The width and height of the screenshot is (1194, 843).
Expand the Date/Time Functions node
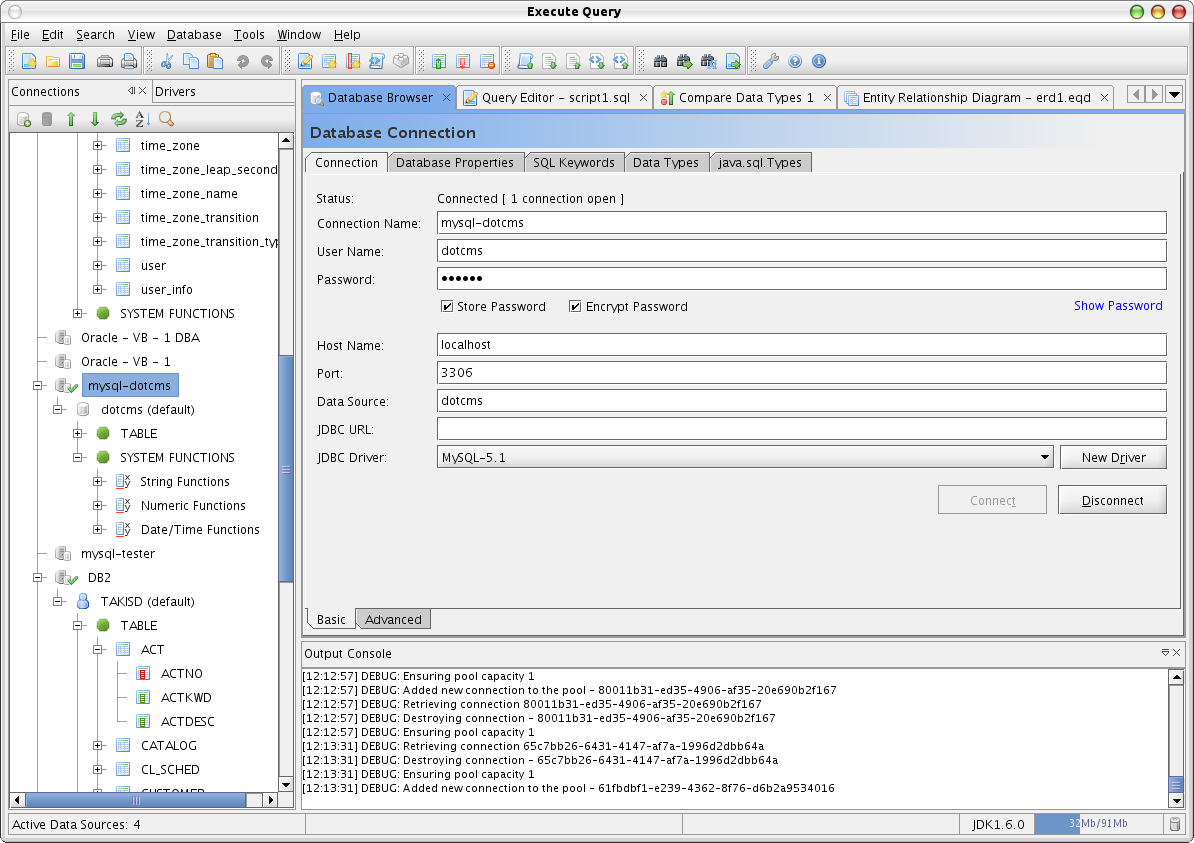[x=97, y=529]
